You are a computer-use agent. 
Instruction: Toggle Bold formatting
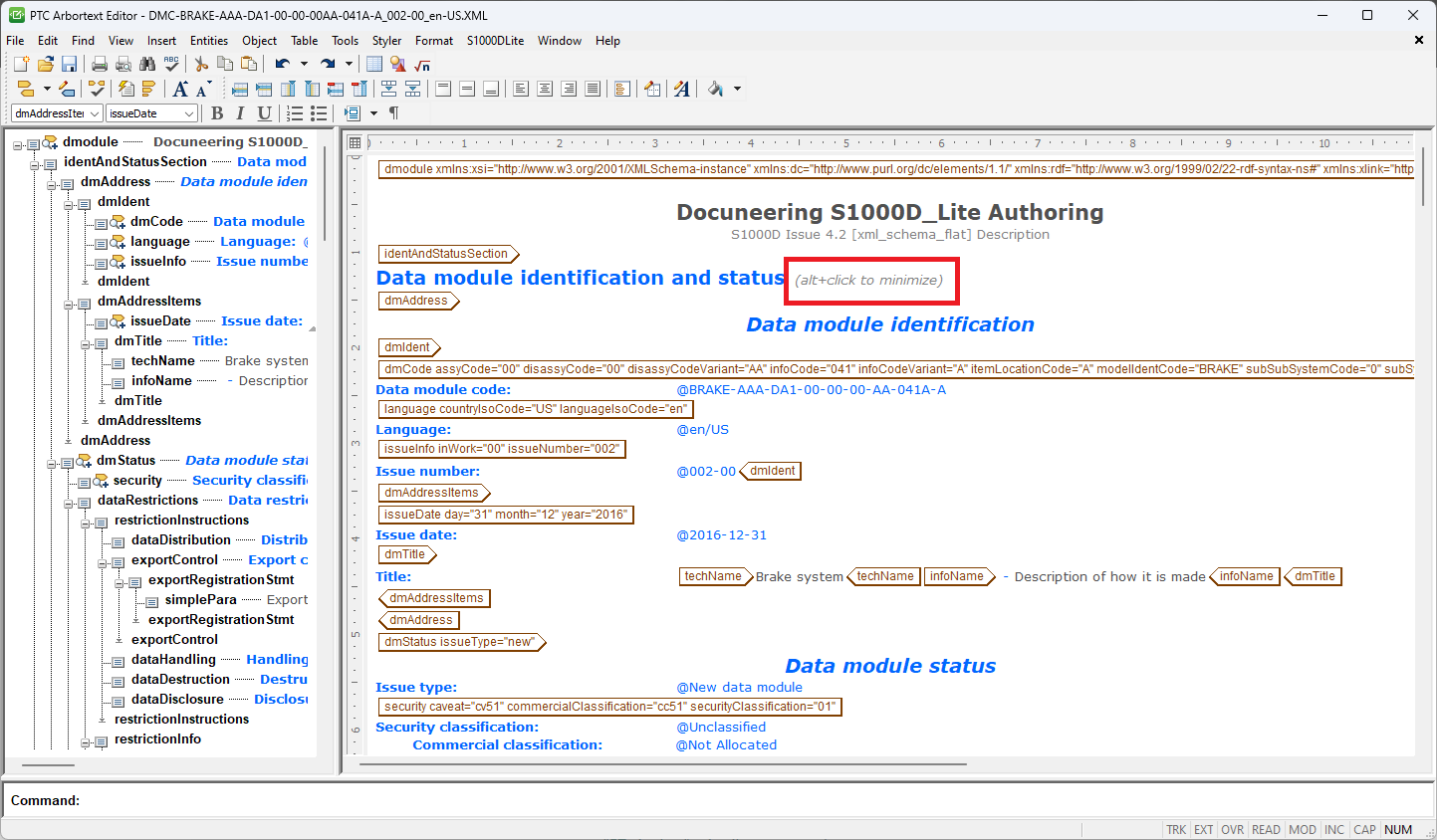[217, 113]
